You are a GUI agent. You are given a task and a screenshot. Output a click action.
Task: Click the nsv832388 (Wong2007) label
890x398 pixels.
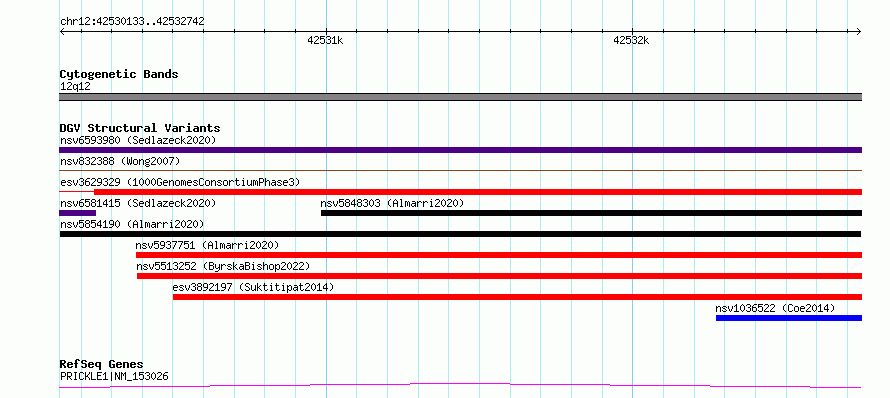click(x=120, y=161)
